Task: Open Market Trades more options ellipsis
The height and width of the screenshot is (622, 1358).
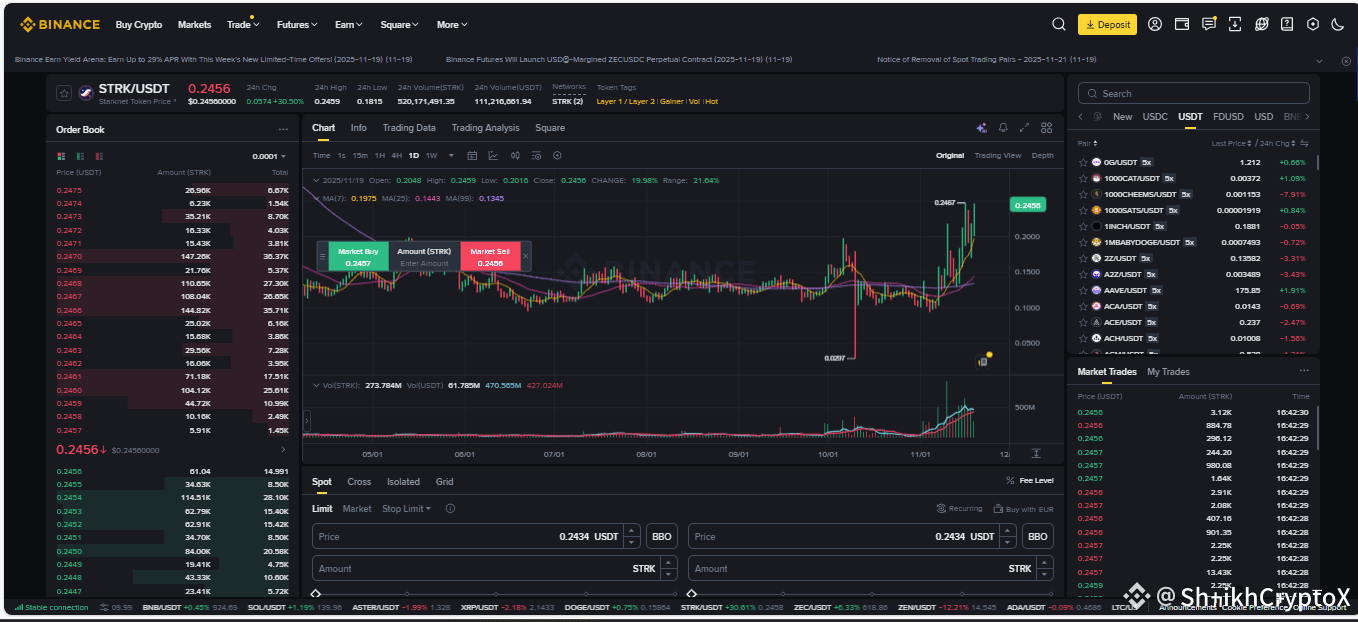Action: (1303, 371)
